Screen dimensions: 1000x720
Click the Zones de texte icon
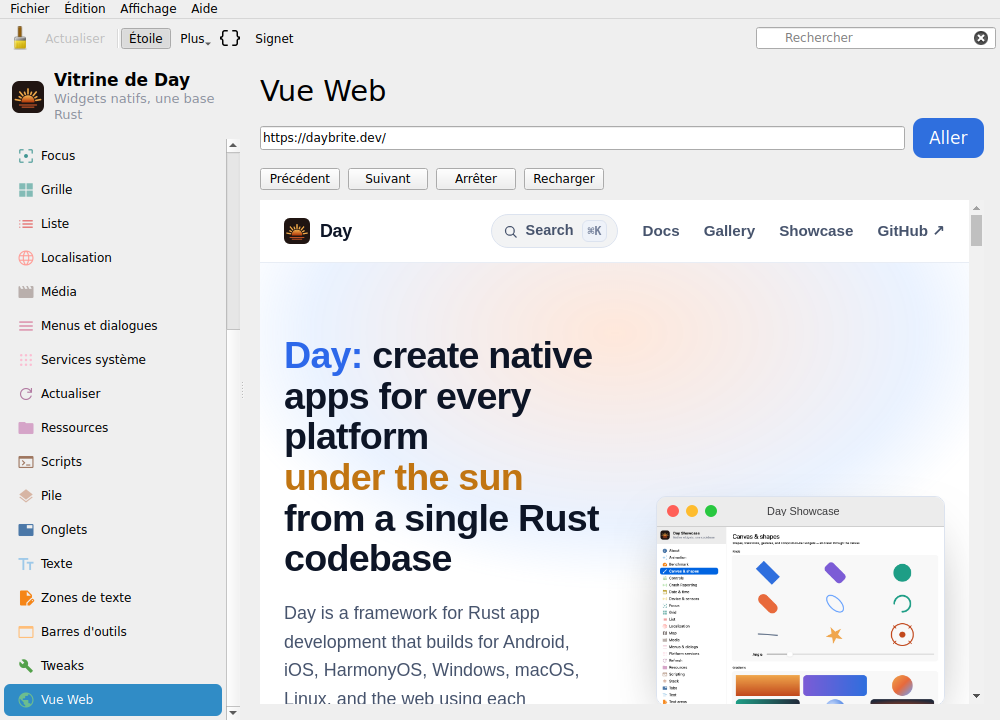coord(26,598)
